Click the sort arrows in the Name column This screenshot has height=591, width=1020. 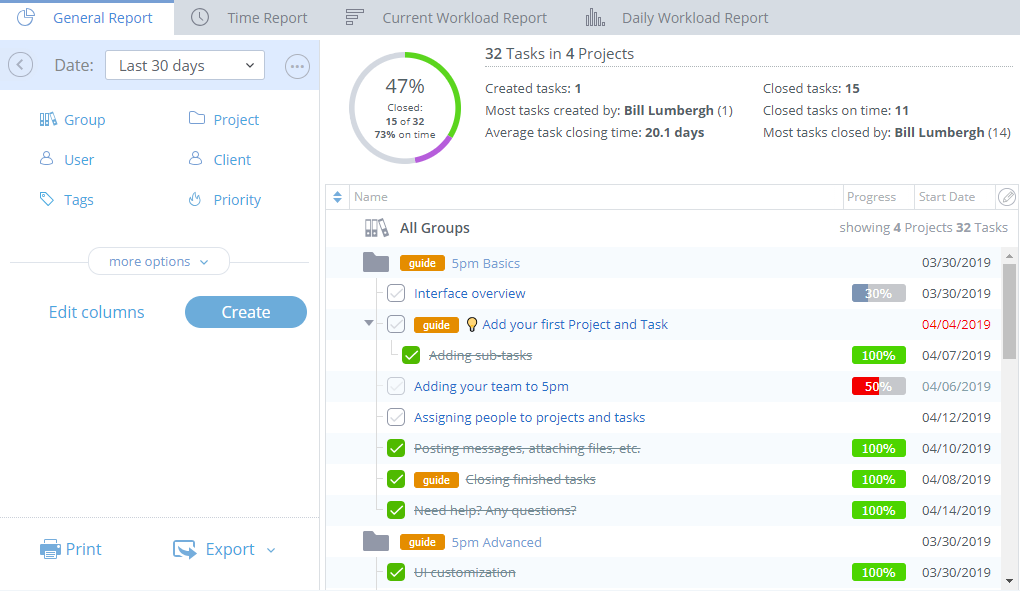pyautogui.click(x=337, y=197)
